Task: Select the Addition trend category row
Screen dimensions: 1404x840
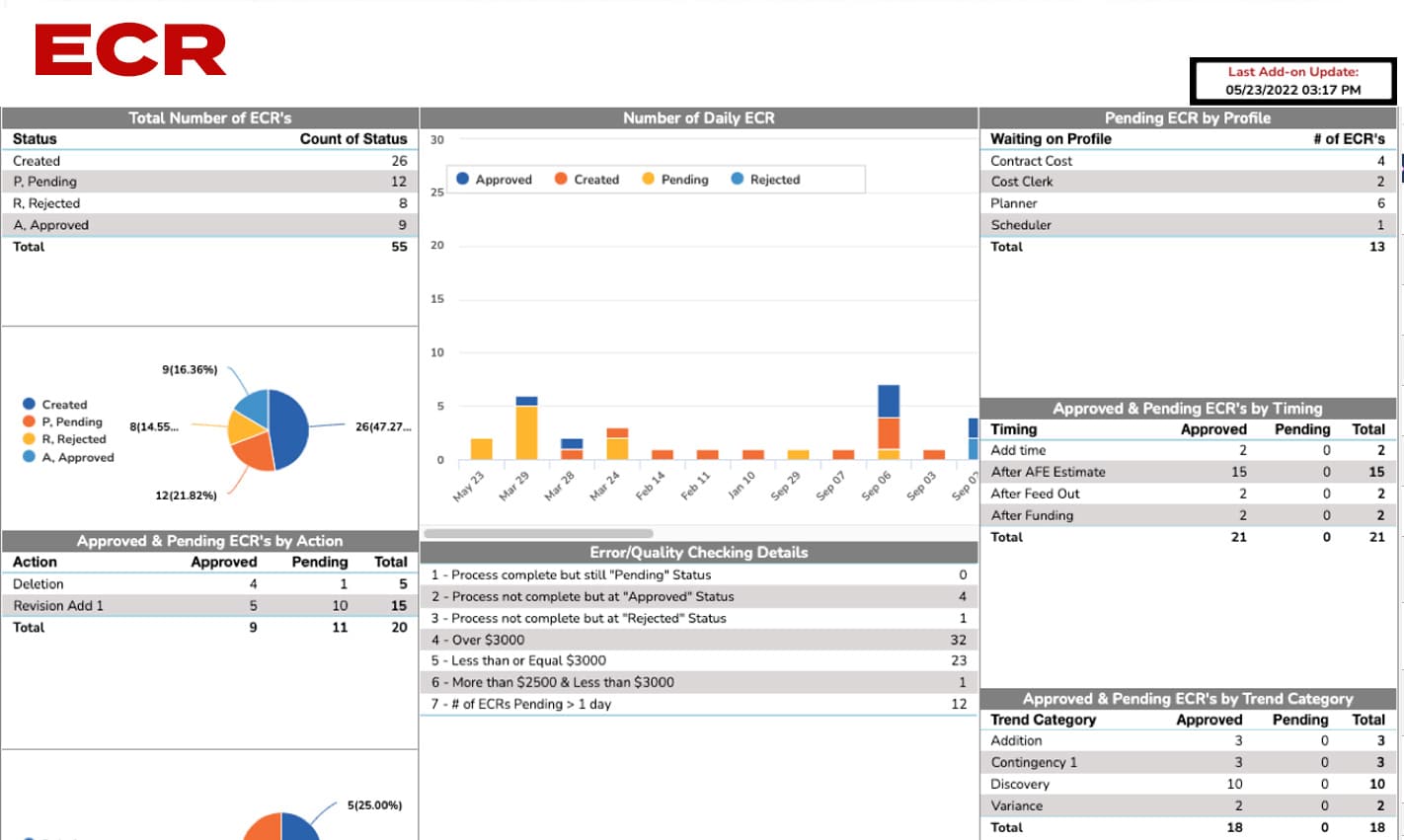Action: tap(1188, 740)
